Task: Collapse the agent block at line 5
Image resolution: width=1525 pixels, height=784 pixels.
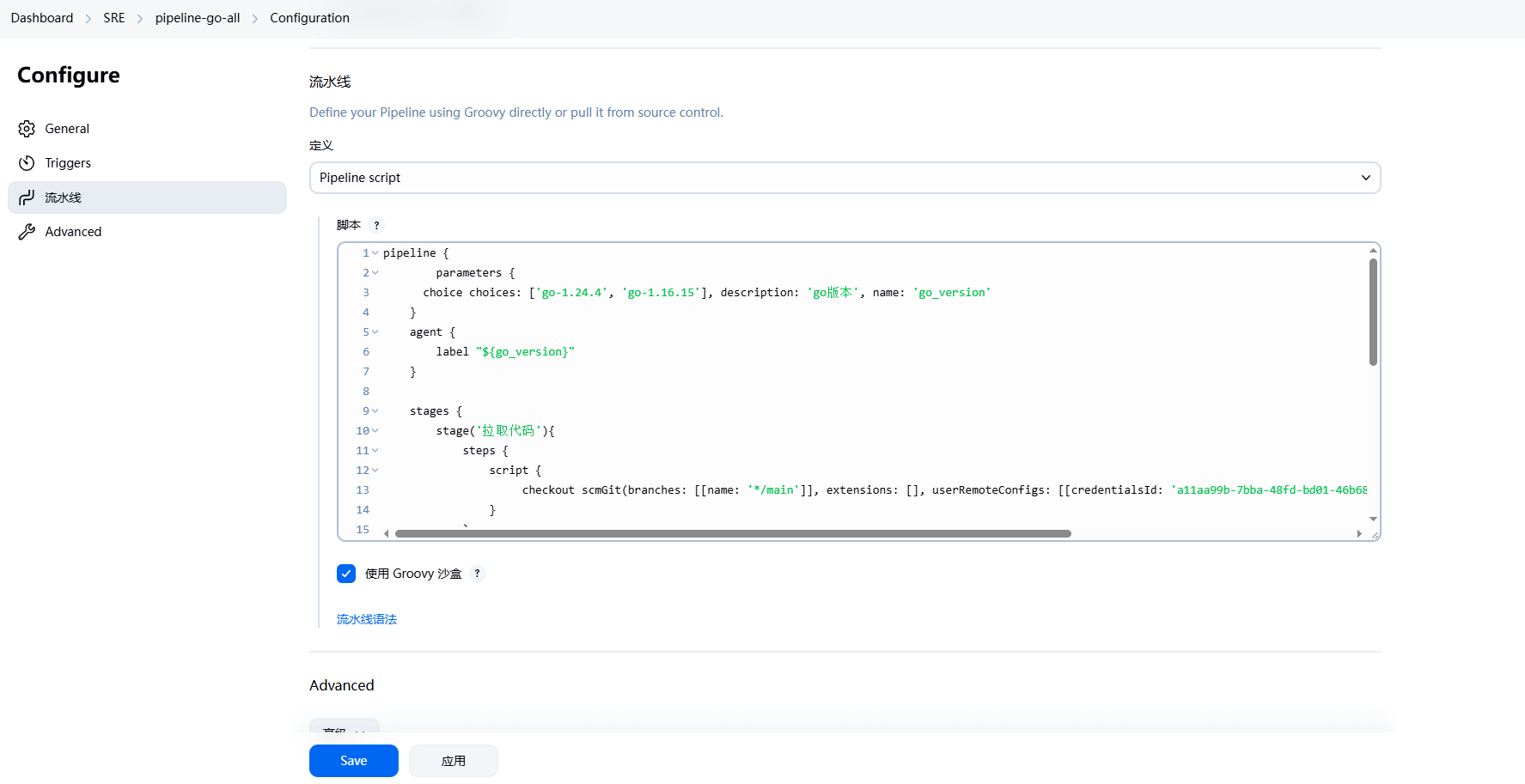Action: tap(375, 332)
